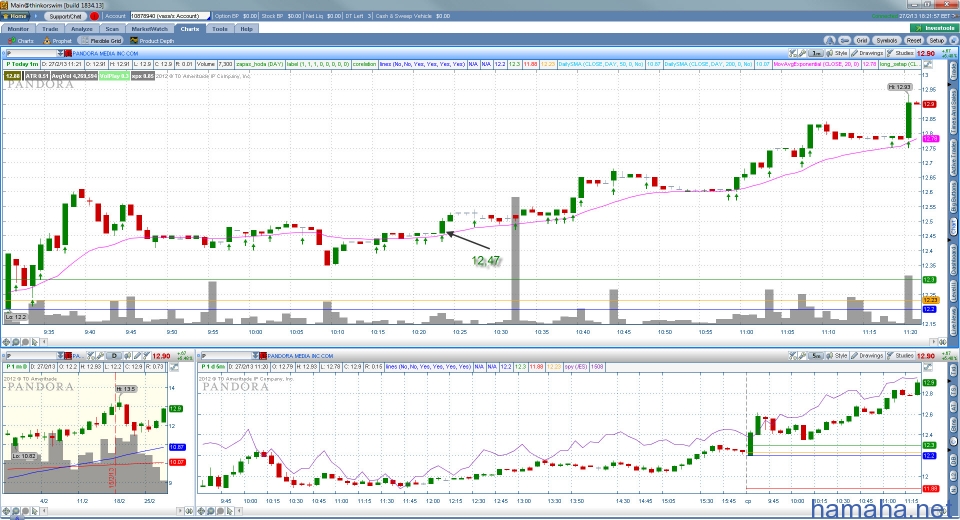This screenshot has width=960, height=520.
Task: Switch to the Analyze tab
Action: [x=81, y=29]
